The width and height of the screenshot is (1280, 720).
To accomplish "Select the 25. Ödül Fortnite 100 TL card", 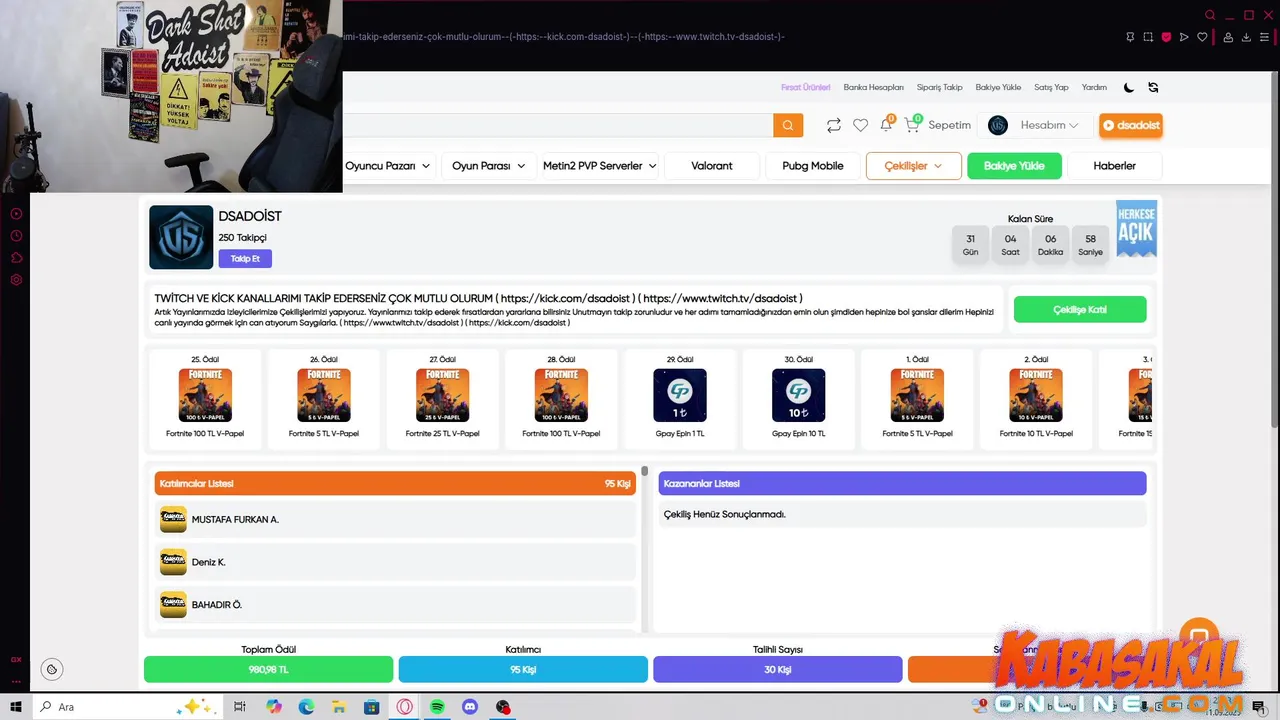I will [205, 399].
